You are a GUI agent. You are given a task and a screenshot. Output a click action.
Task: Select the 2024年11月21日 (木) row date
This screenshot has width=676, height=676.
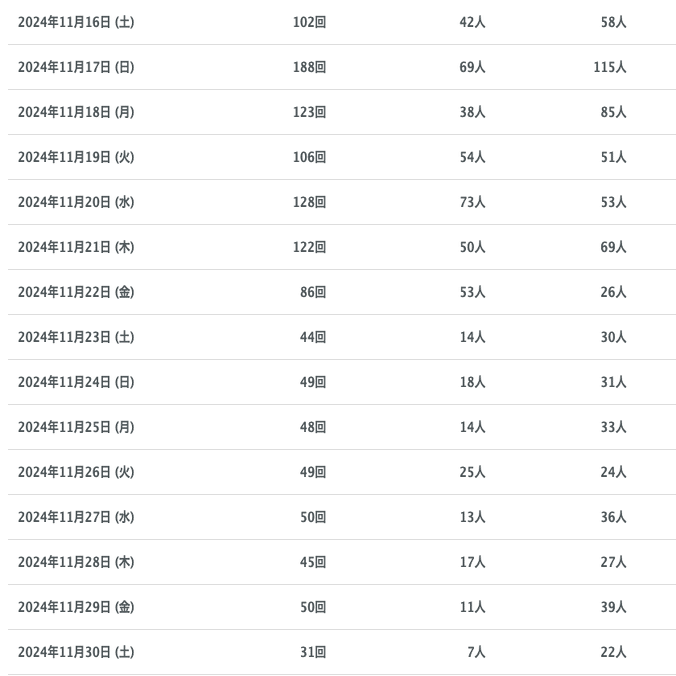(76, 247)
